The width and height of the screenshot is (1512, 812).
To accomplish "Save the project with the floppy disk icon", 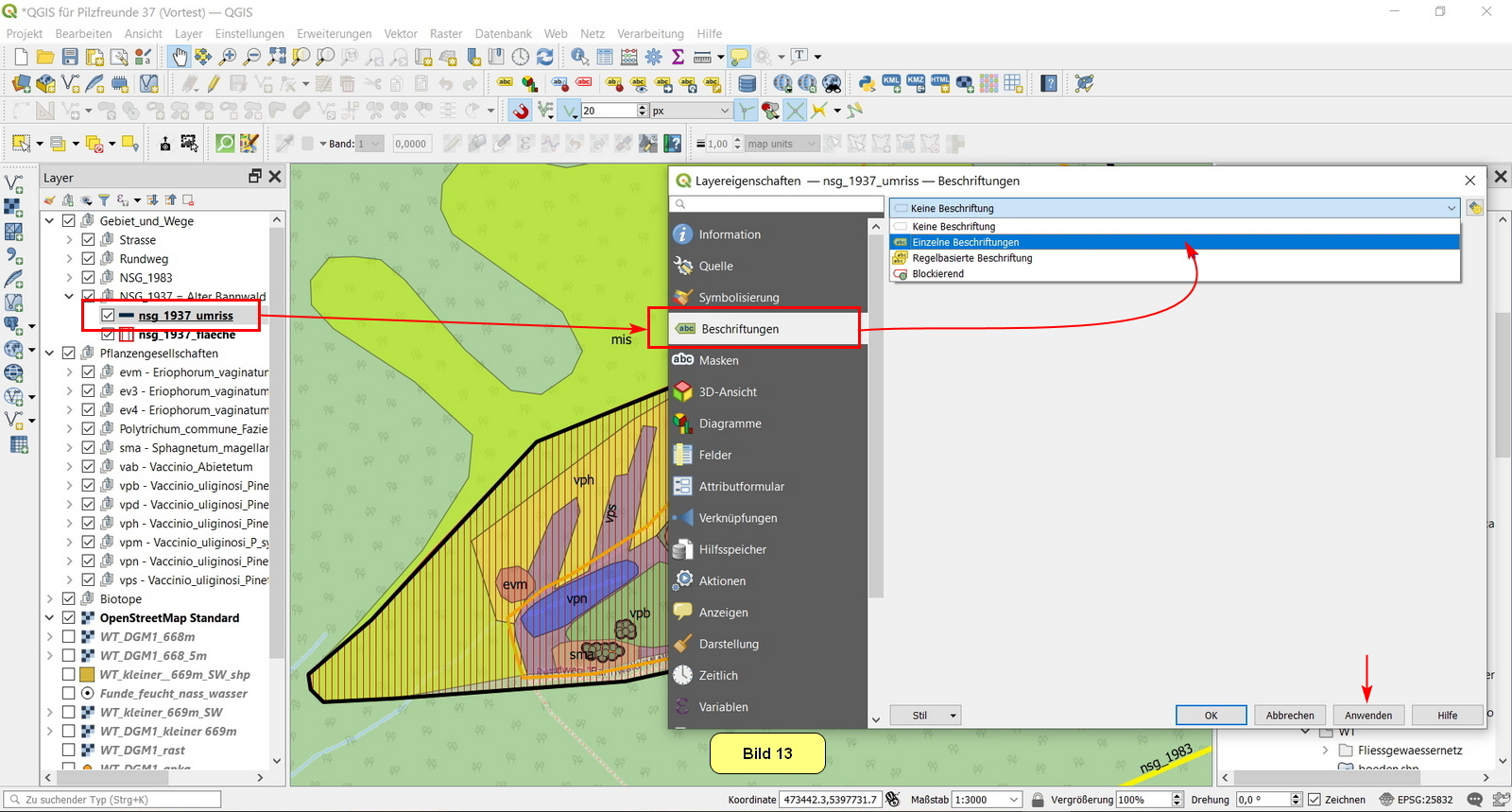I will coord(70,58).
